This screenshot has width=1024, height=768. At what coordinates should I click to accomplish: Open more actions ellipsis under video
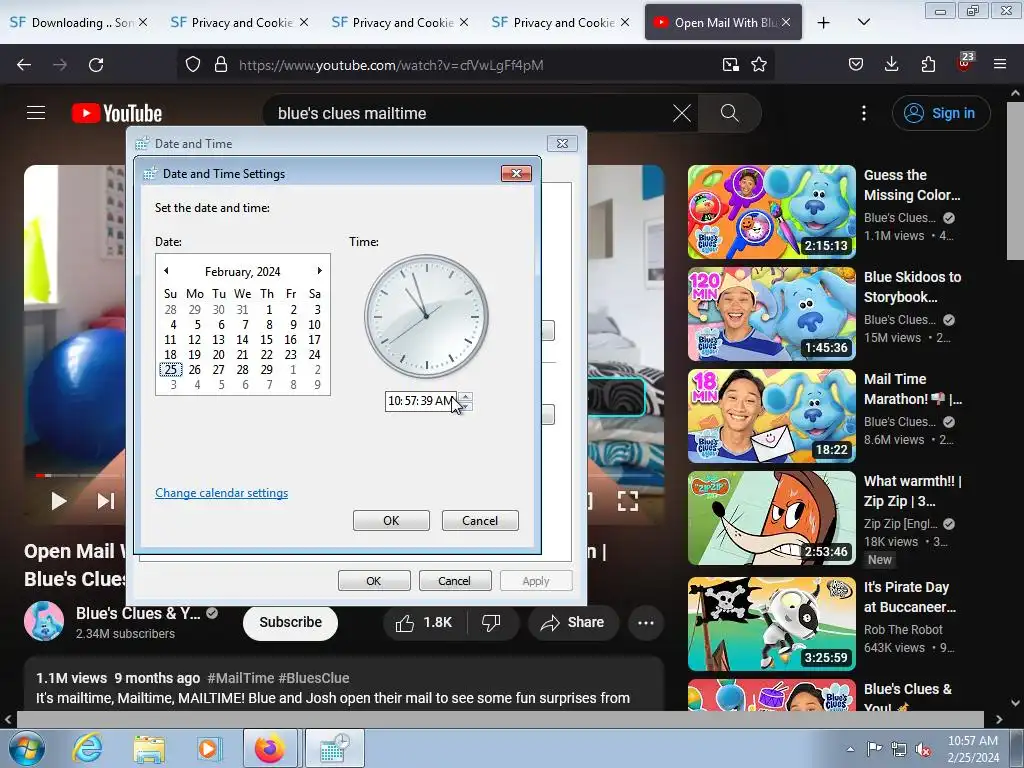coord(645,622)
